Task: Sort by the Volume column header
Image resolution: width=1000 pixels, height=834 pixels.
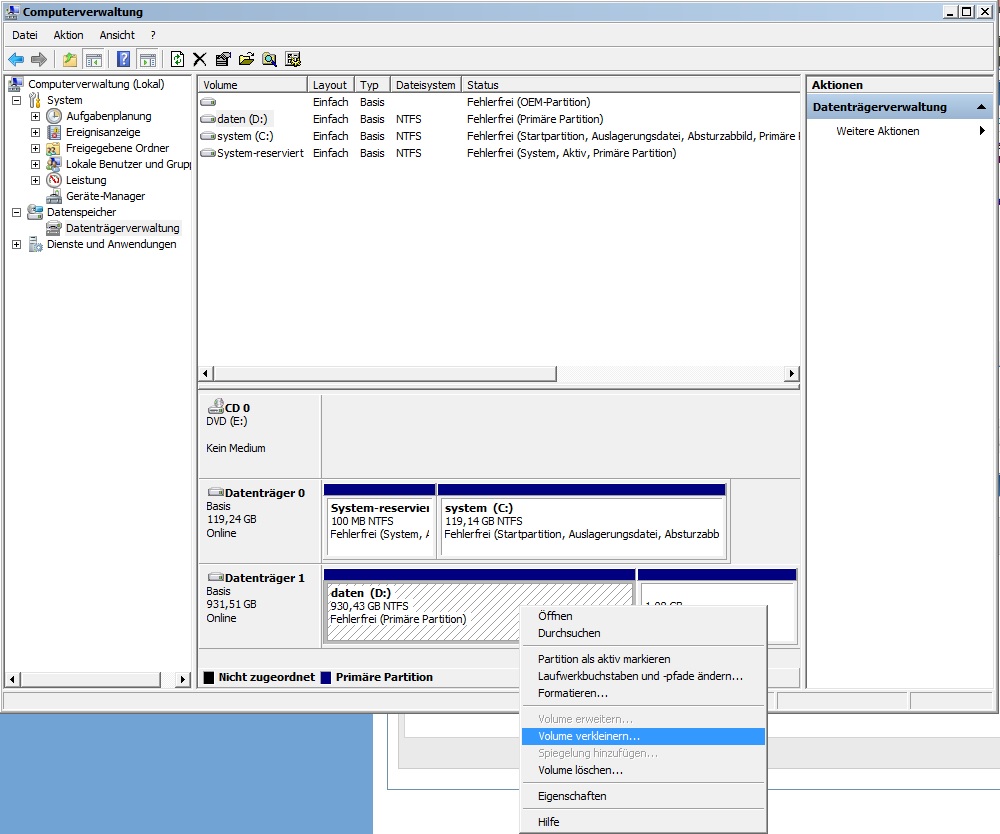Action: pyautogui.click(x=253, y=85)
